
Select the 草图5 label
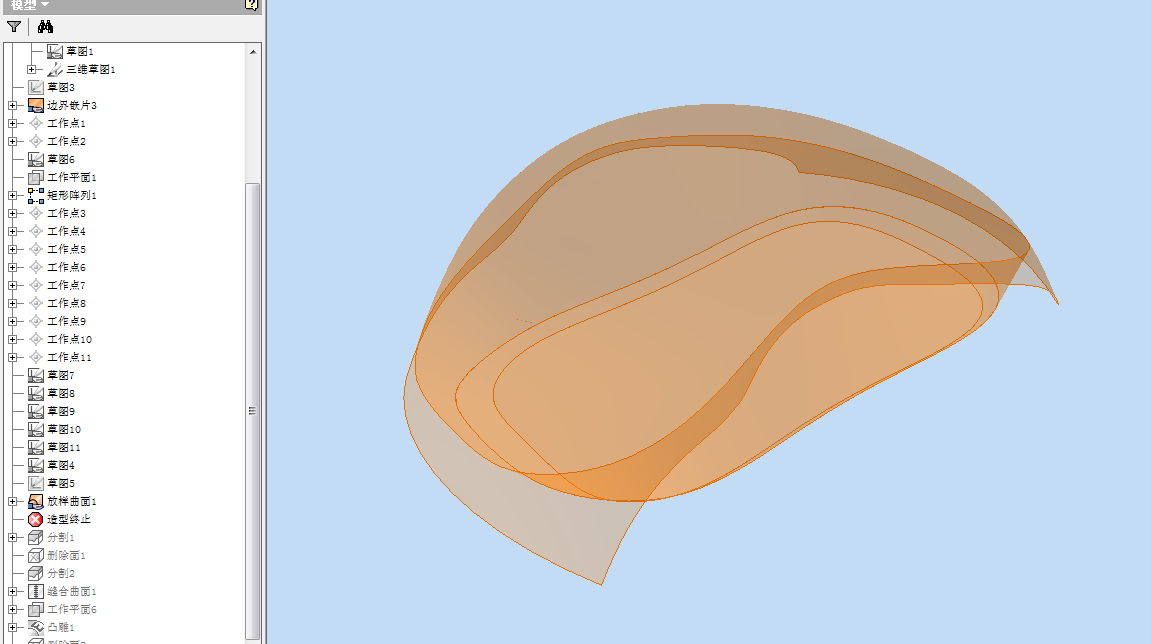coord(61,483)
